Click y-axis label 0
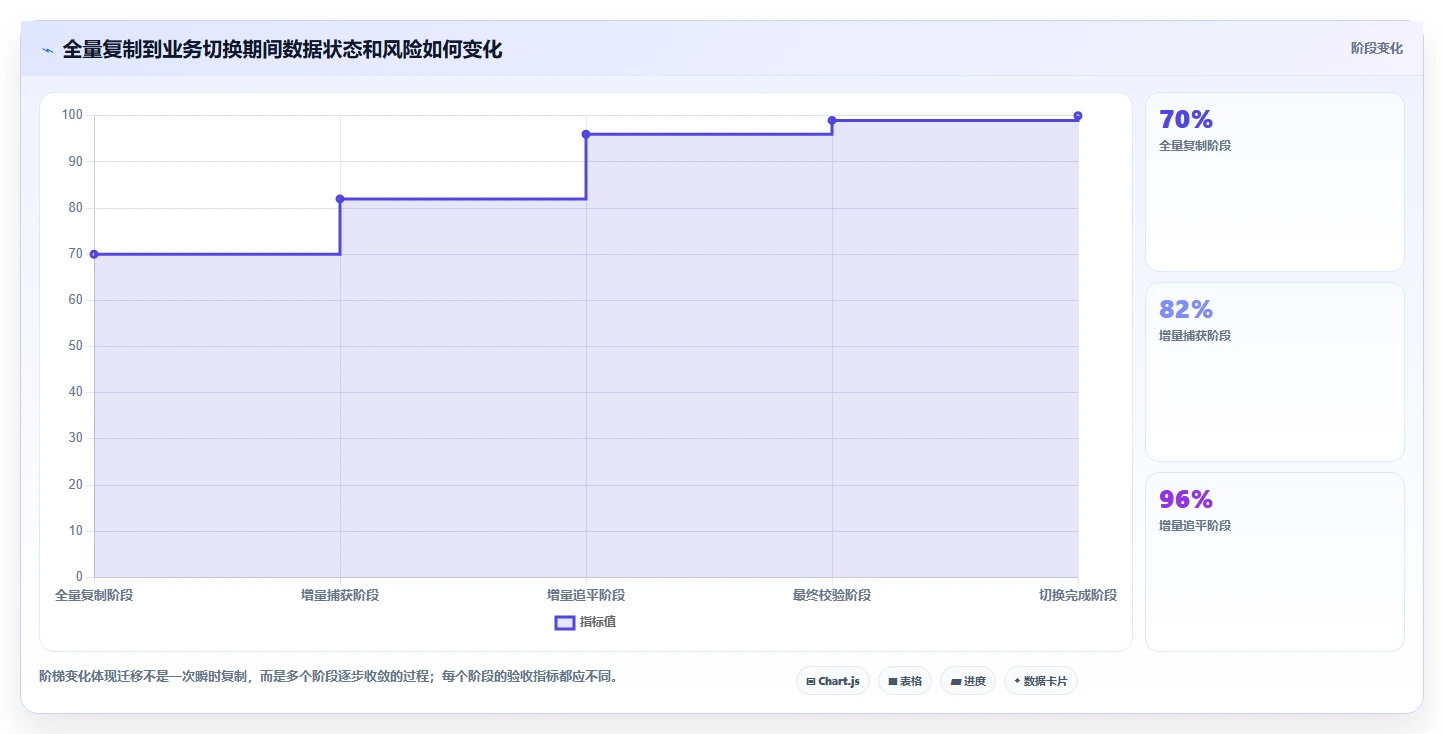Screen dimensions: 1444x734 coord(79,577)
